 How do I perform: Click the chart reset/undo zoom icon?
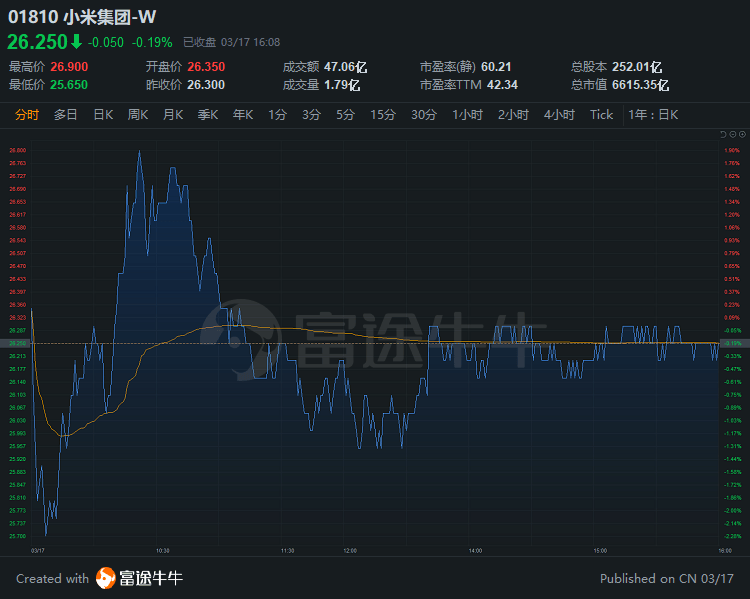point(723,134)
